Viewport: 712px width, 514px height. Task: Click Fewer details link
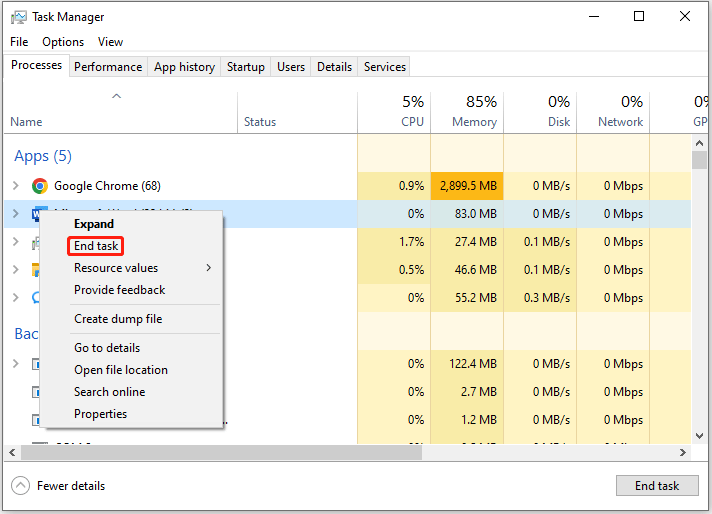[x=71, y=486]
